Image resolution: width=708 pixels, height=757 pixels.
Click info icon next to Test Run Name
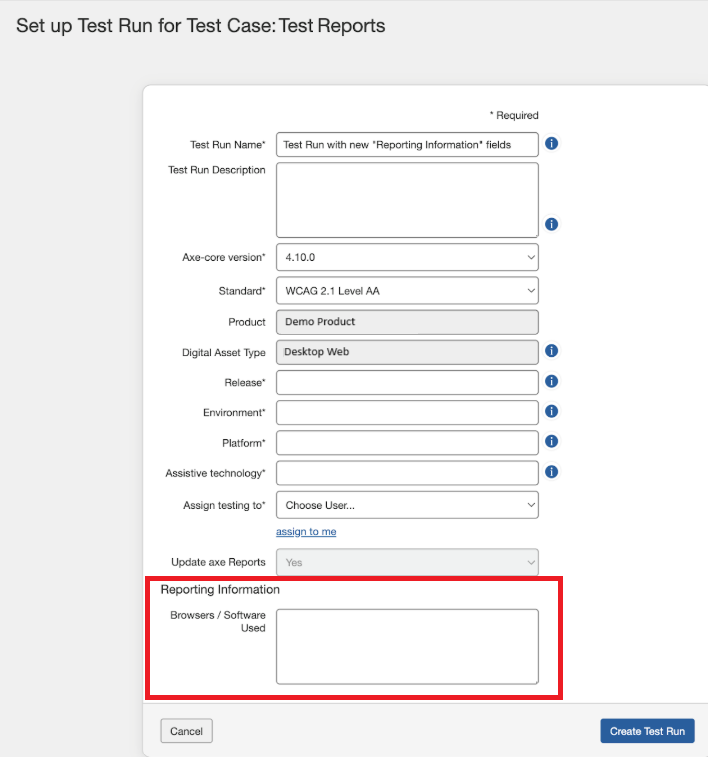[x=551, y=144]
